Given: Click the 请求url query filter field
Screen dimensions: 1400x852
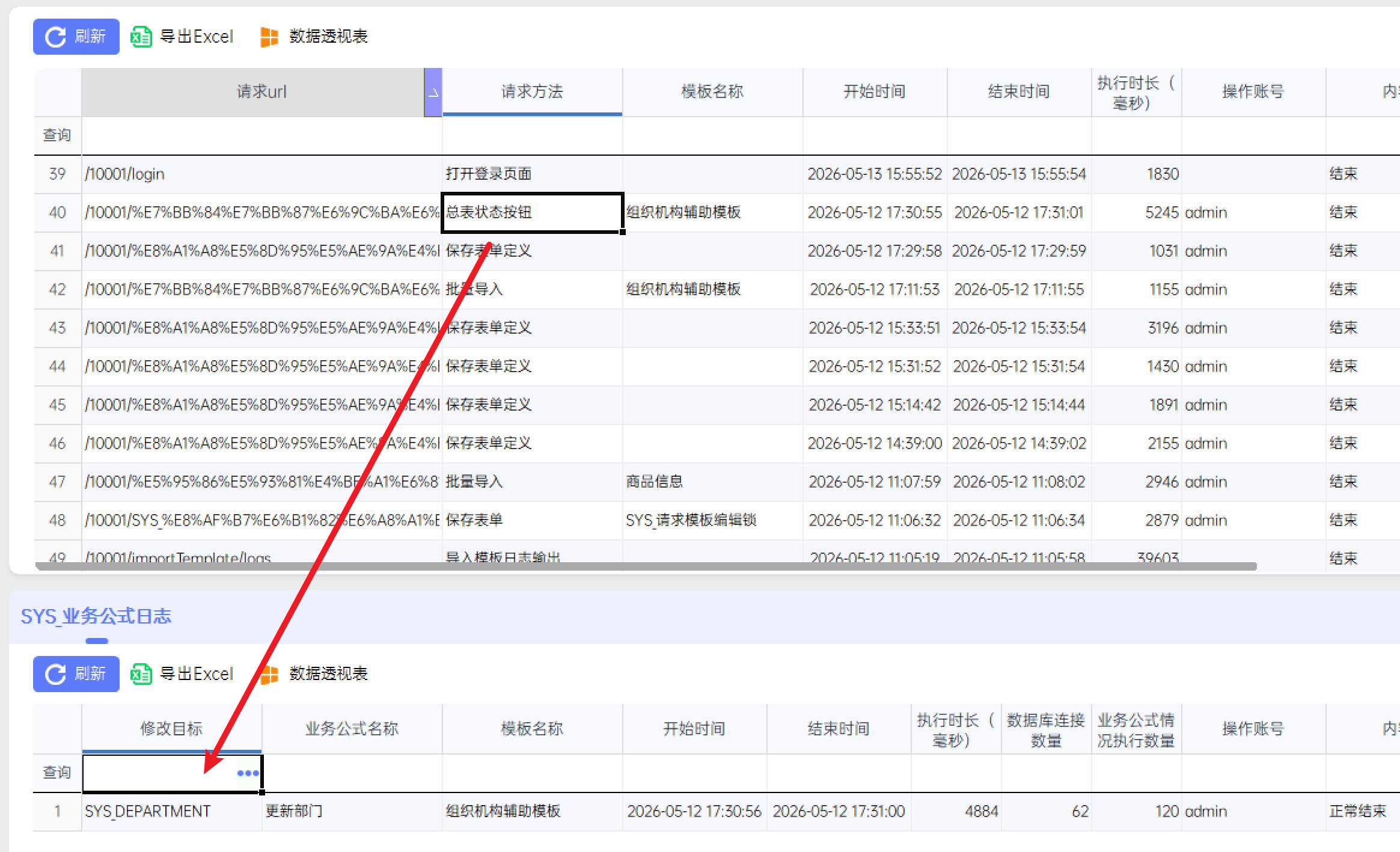Looking at the screenshot, I should (261, 136).
